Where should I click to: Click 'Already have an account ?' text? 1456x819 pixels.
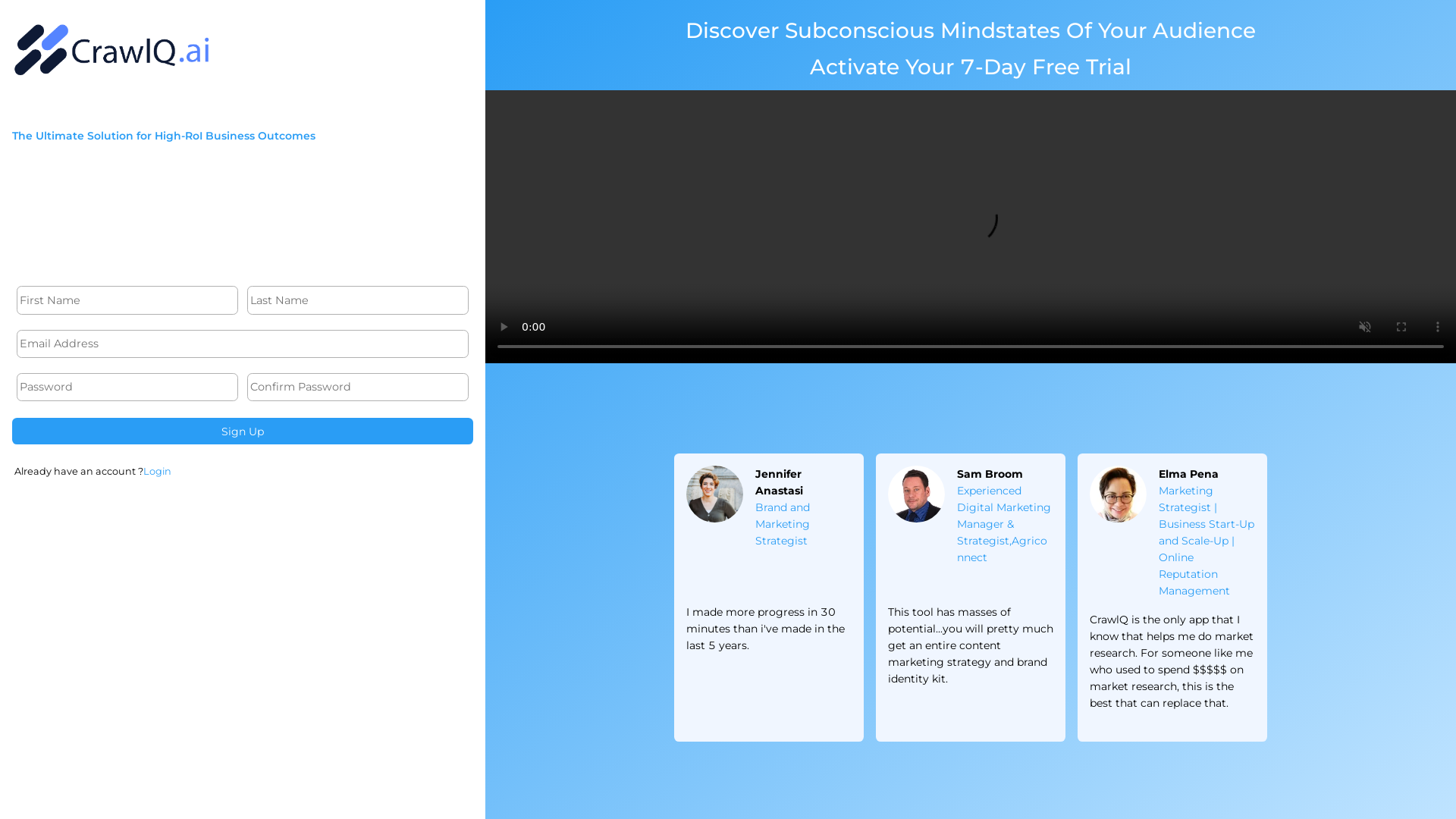point(79,471)
